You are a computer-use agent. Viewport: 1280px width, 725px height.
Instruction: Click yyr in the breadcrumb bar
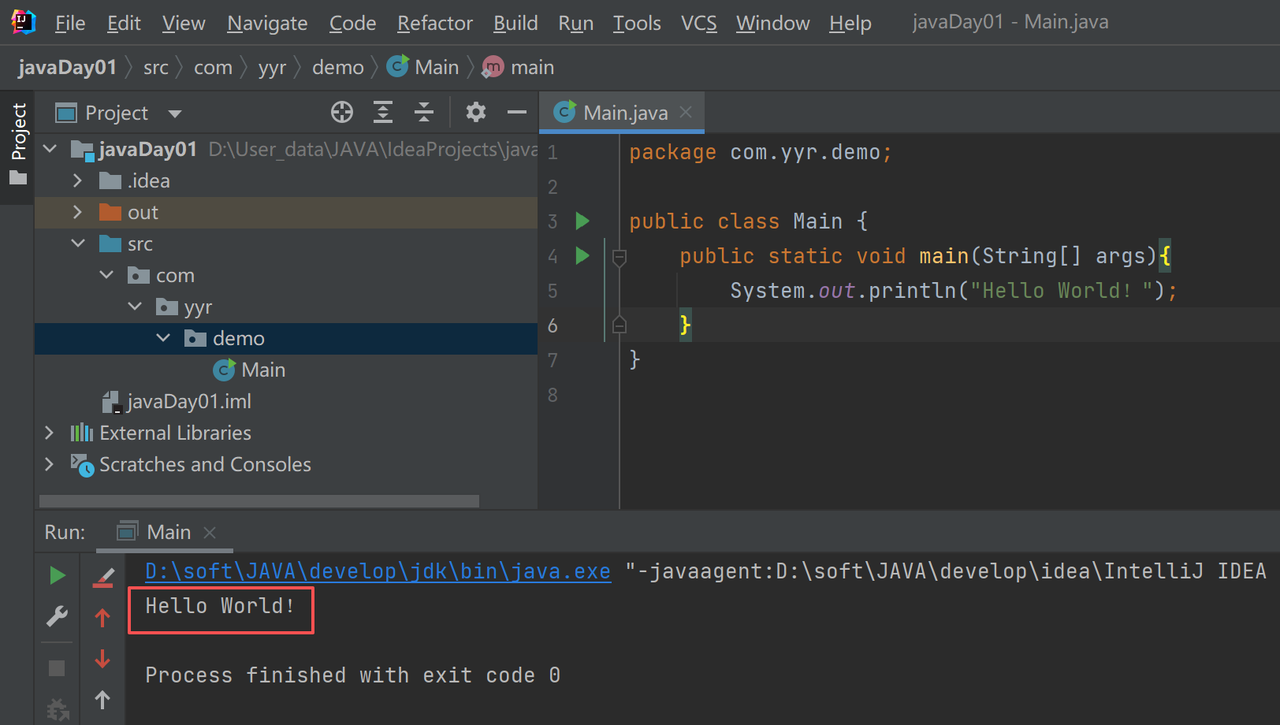click(x=271, y=67)
